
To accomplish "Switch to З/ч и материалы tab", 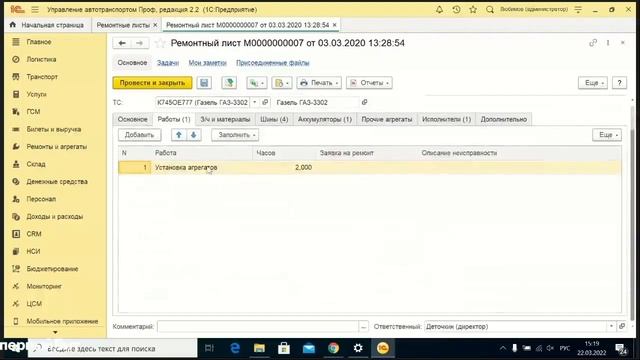I will point(225,119).
